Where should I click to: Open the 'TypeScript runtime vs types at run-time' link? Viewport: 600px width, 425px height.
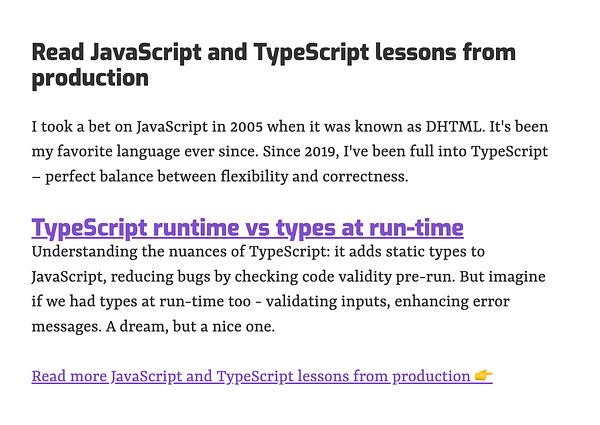point(247,228)
